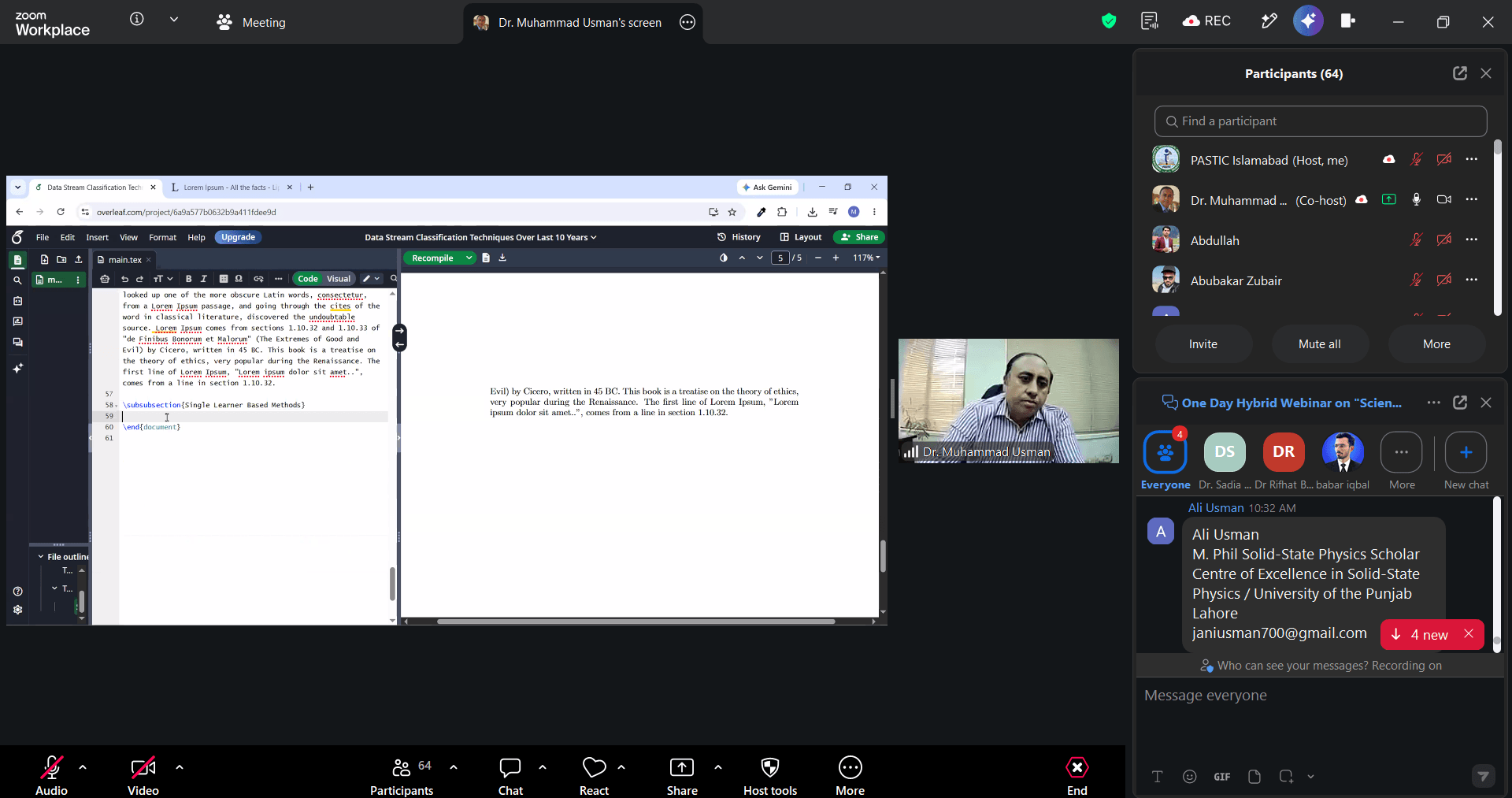The width and height of the screenshot is (1512, 798).
Task: Open the Meeting view button
Action: 251,23
